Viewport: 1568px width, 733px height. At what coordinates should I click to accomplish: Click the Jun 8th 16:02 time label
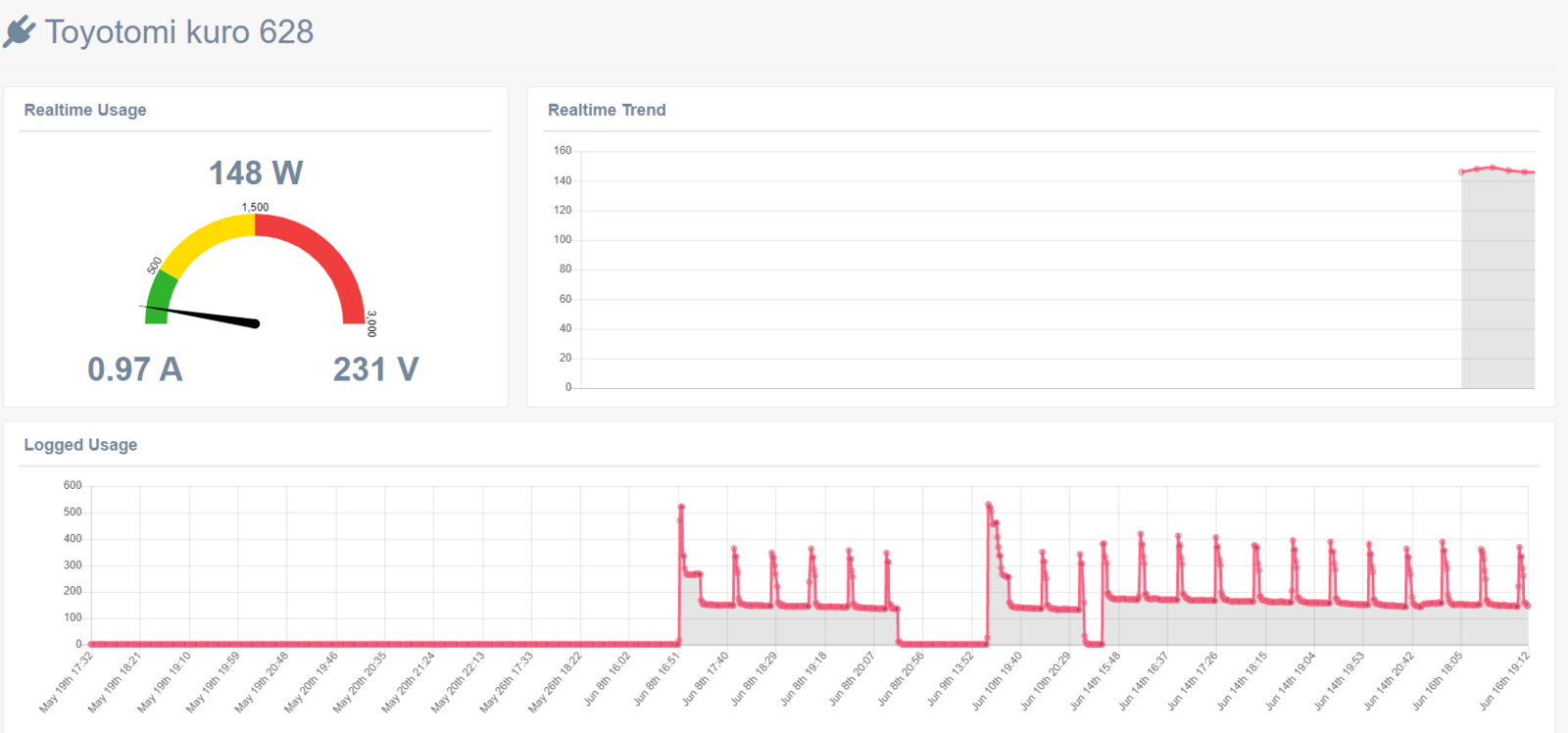pos(608,679)
